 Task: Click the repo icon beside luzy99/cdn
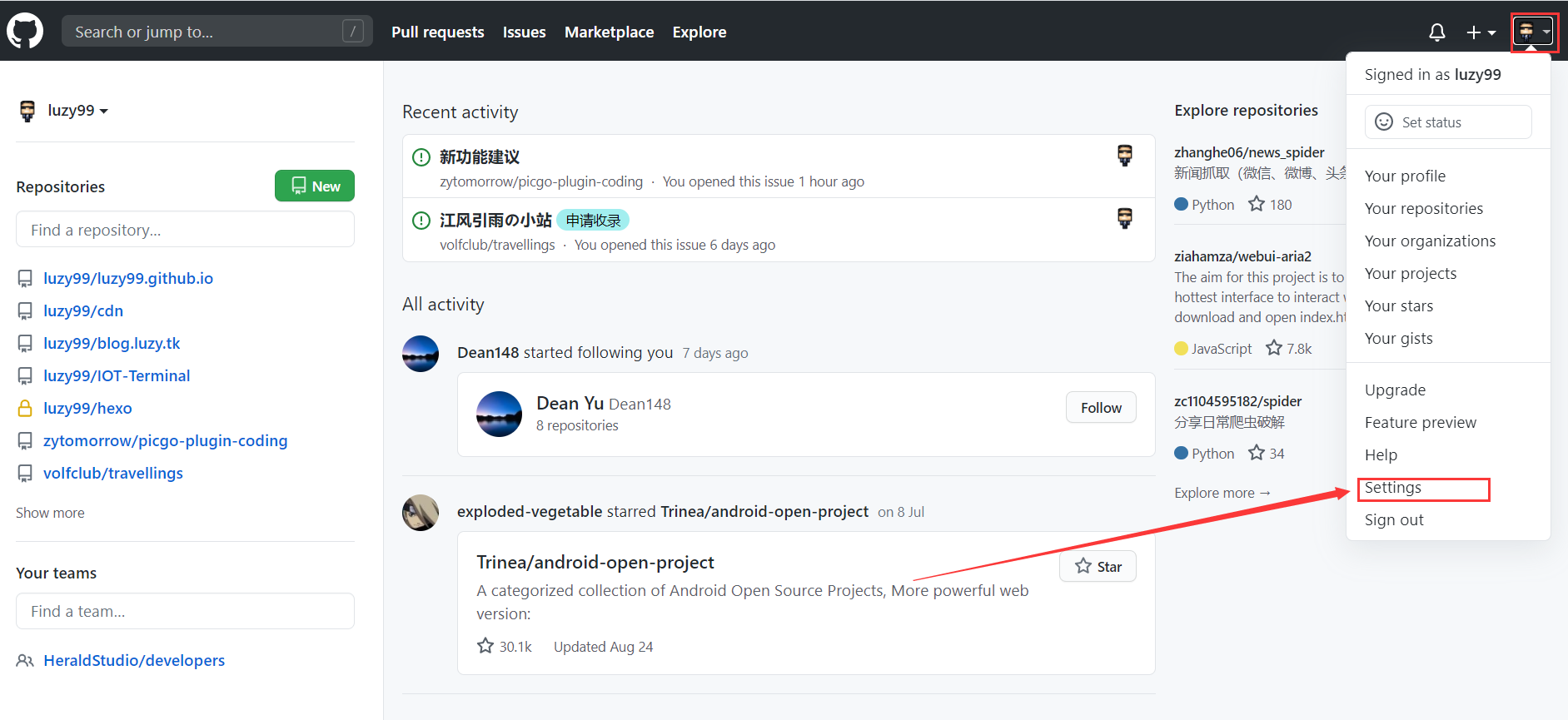tap(26, 310)
